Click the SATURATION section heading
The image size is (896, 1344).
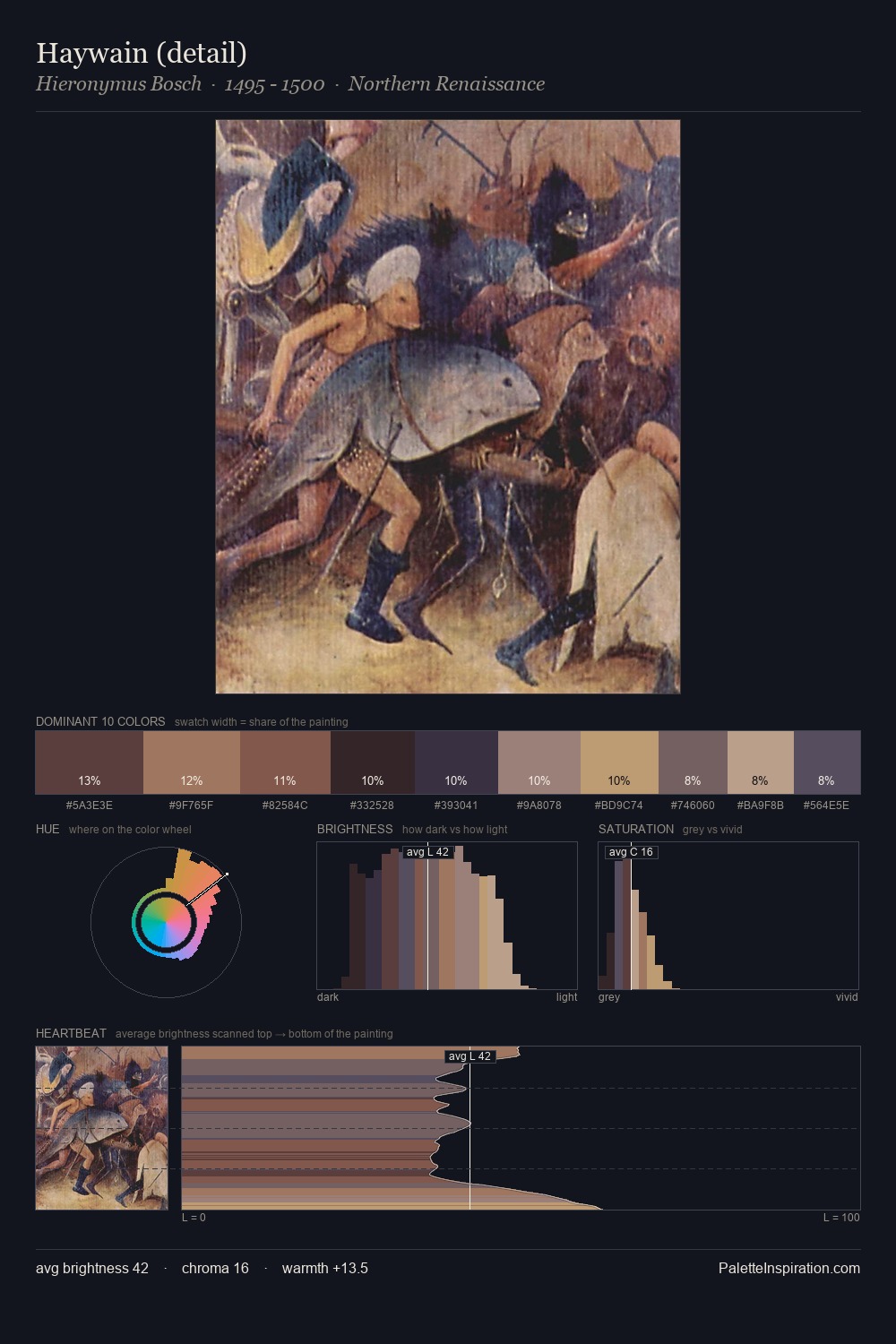(636, 829)
